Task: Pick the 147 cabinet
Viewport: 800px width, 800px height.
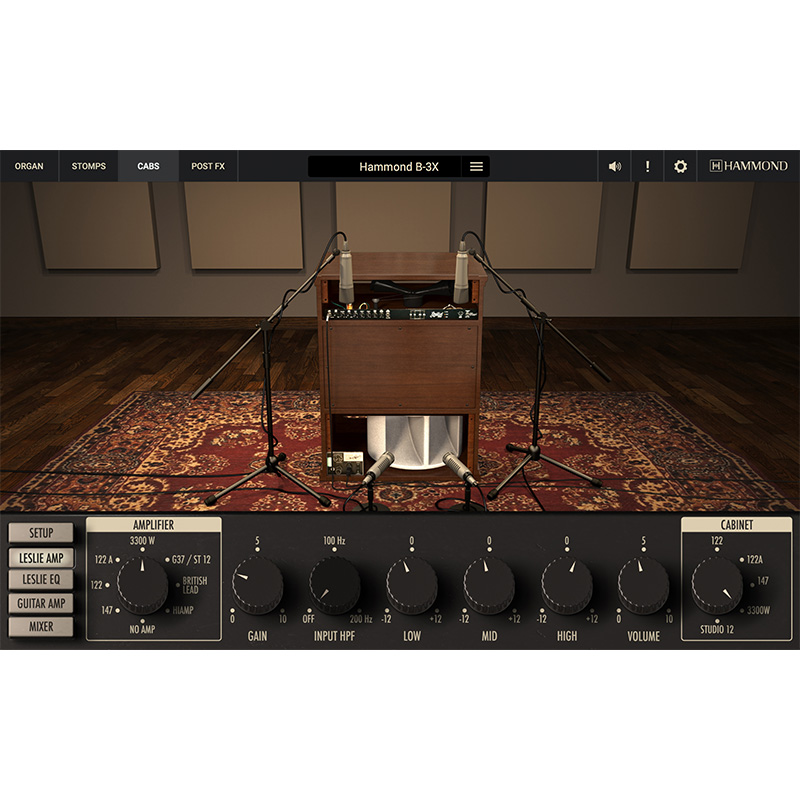Action: [x=763, y=581]
